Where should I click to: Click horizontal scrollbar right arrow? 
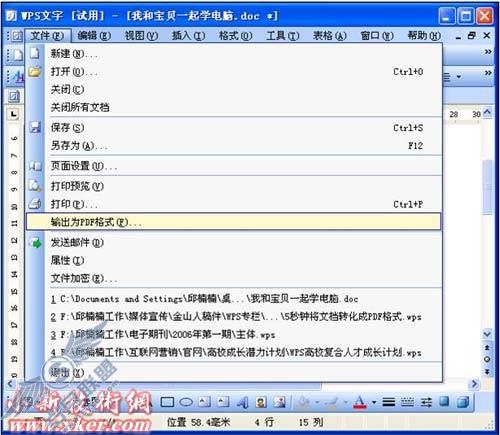tap(474, 384)
